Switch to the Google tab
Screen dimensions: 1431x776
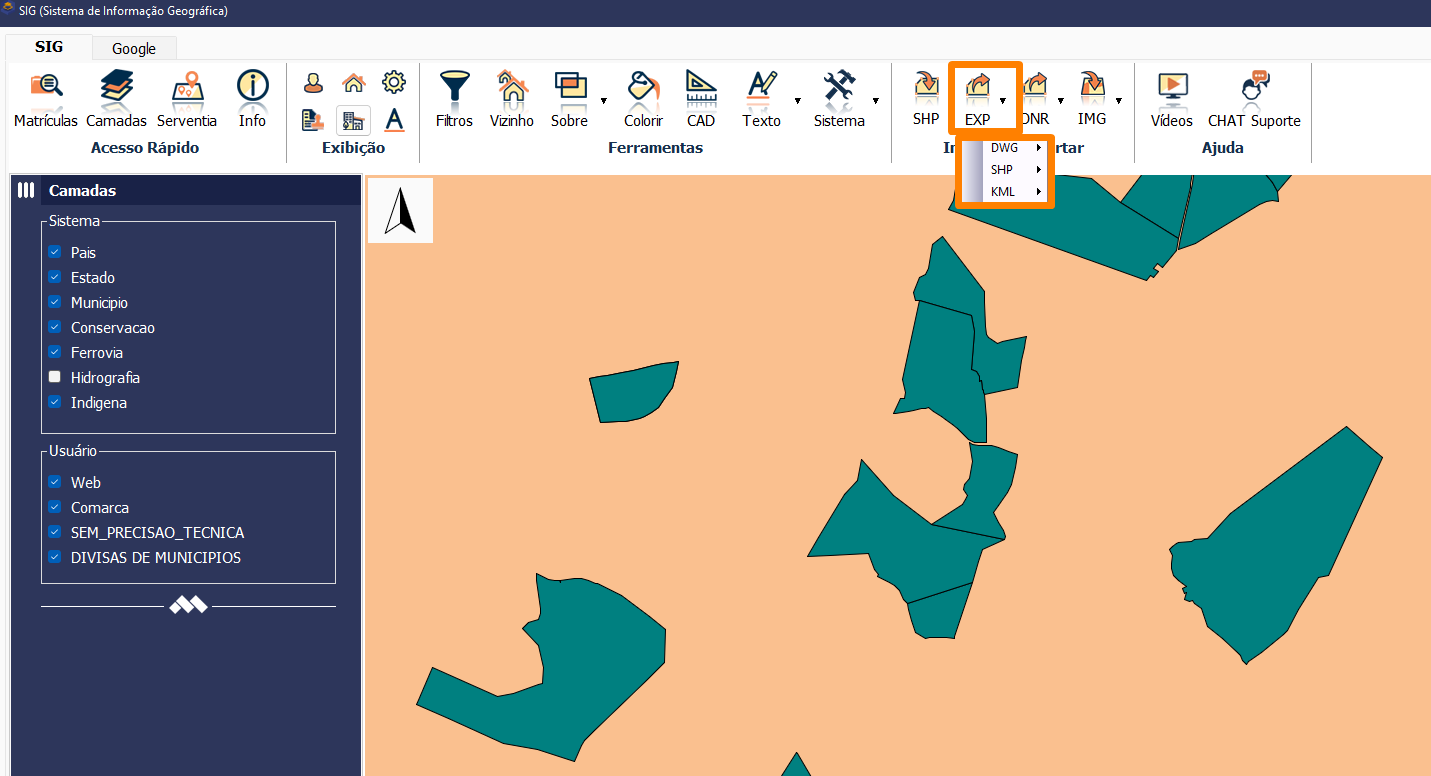pos(134,48)
